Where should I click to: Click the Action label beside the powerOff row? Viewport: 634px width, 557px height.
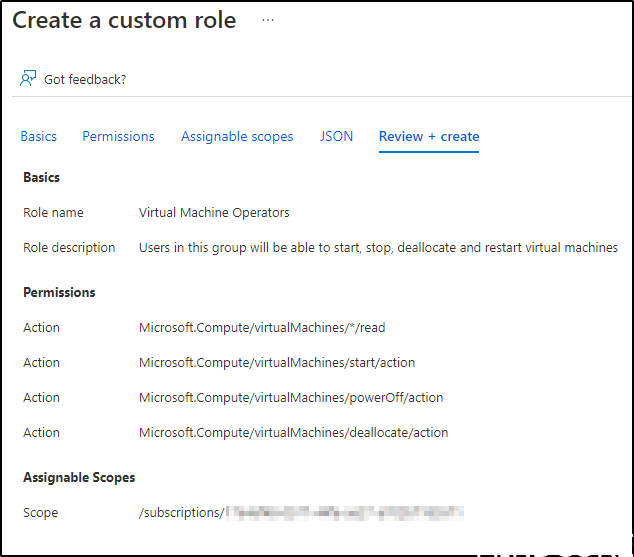(x=41, y=398)
